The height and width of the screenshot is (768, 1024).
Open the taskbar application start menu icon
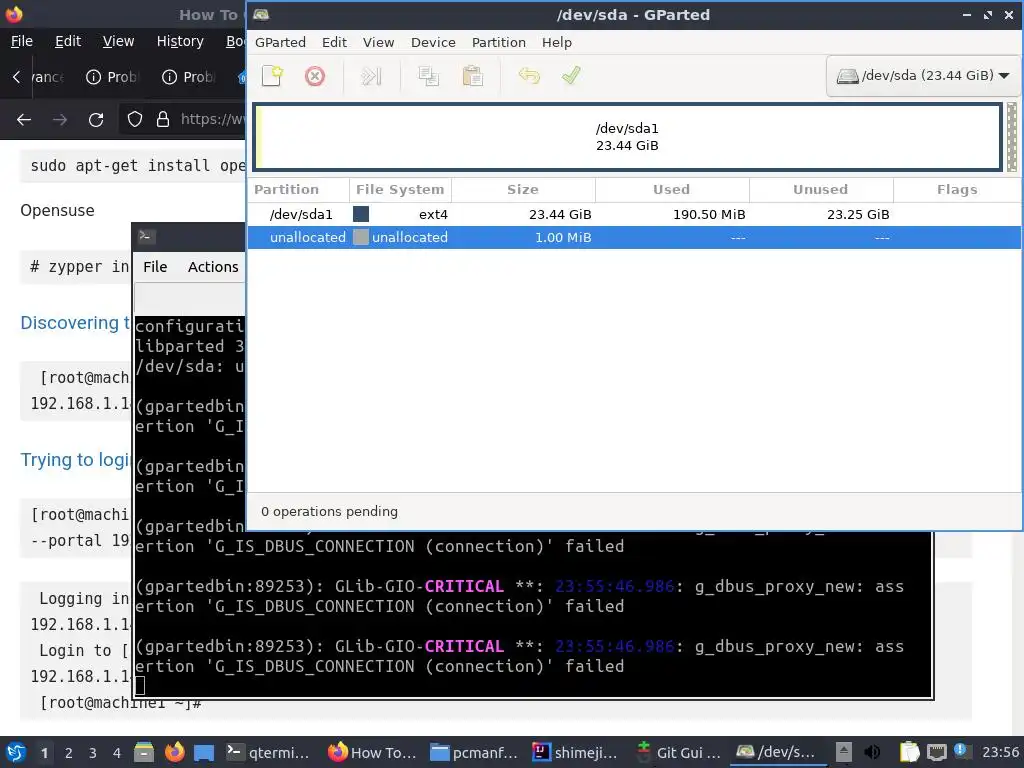tap(16, 752)
